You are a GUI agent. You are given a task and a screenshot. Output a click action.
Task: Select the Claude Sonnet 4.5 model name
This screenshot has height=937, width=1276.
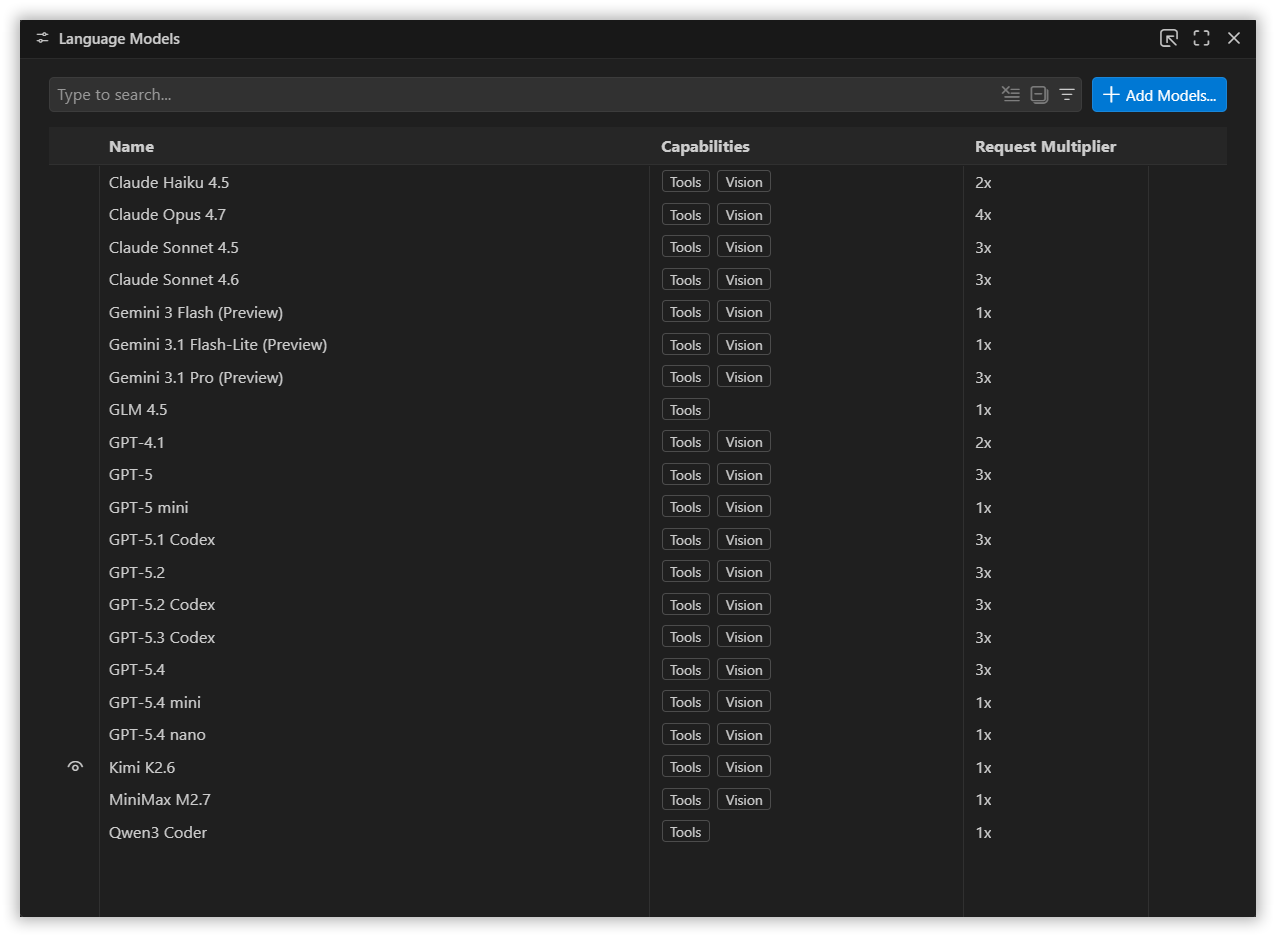point(174,247)
